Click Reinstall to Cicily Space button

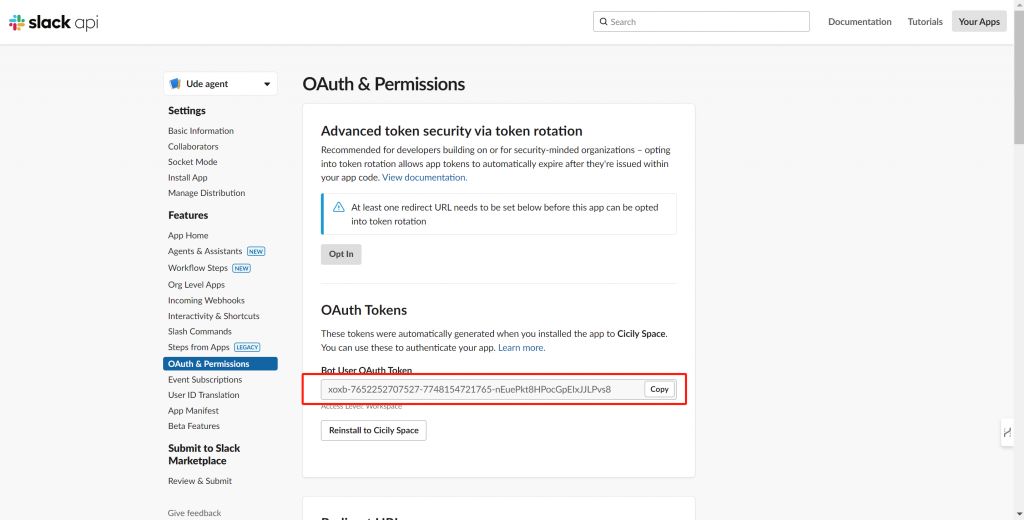pyautogui.click(x=374, y=431)
